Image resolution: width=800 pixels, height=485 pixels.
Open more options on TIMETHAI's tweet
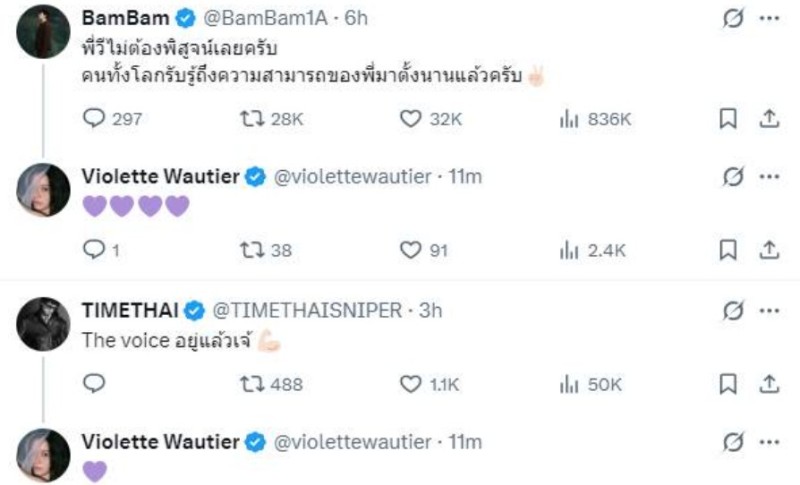[x=769, y=310]
